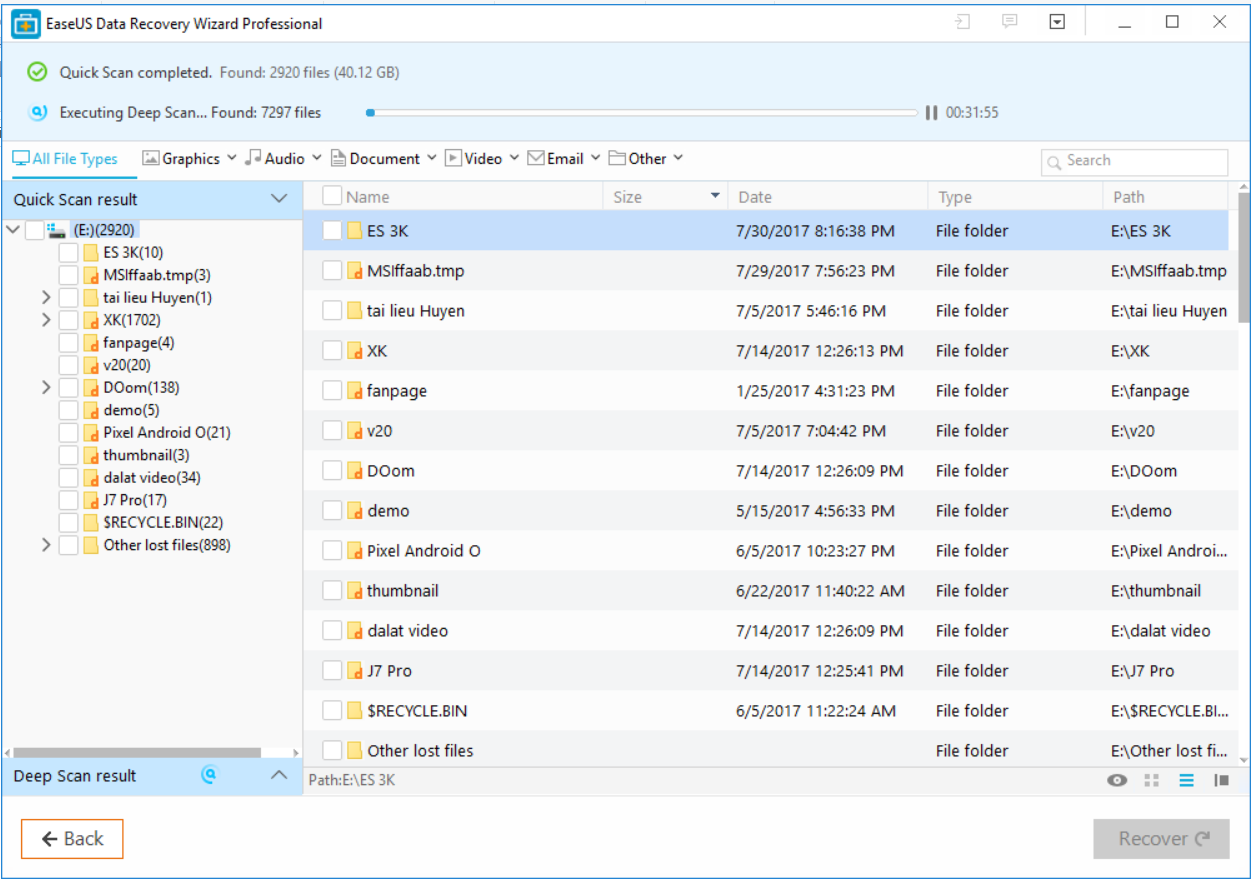
Task: Open the Document filter dropdown
Action: click(x=384, y=158)
